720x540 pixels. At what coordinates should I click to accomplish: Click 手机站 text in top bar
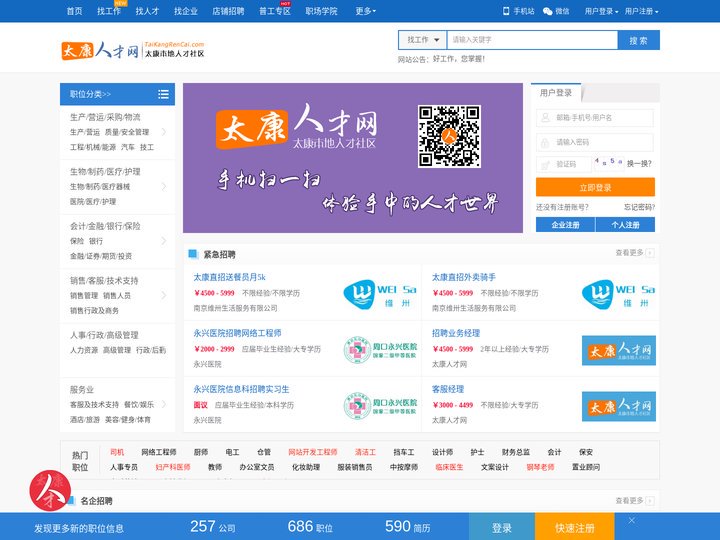click(524, 11)
